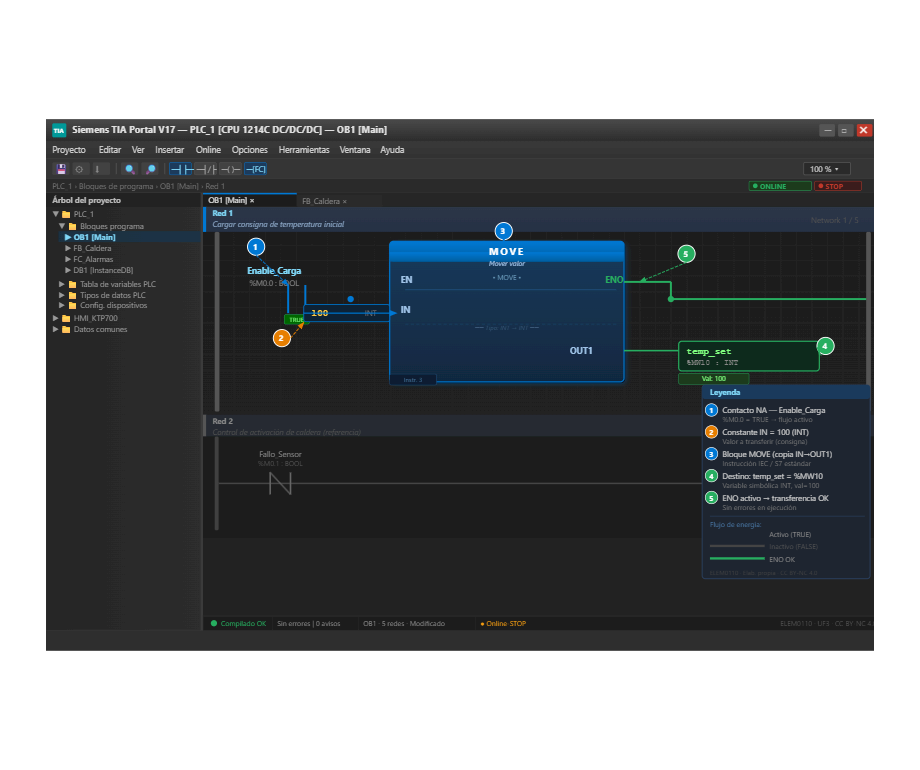920x770 pixels.
Task: Switch to the FB_Caldera tab
Action: (320, 201)
